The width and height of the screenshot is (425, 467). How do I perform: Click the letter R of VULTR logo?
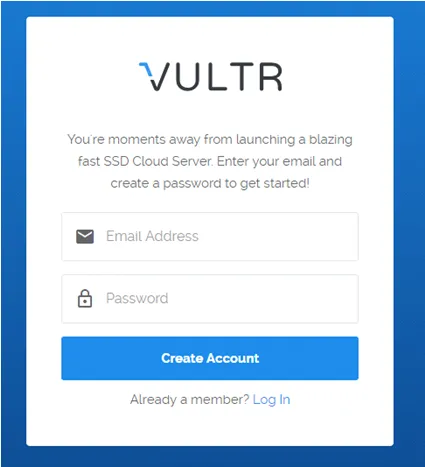[x=271, y=77]
